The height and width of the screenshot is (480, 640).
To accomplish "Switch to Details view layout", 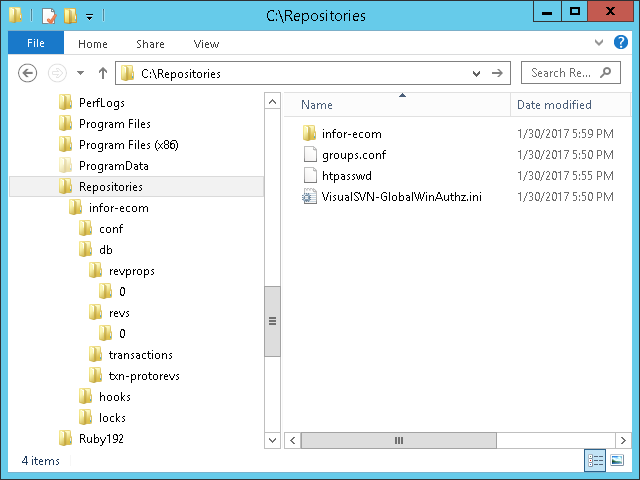I will (x=596, y=460).
